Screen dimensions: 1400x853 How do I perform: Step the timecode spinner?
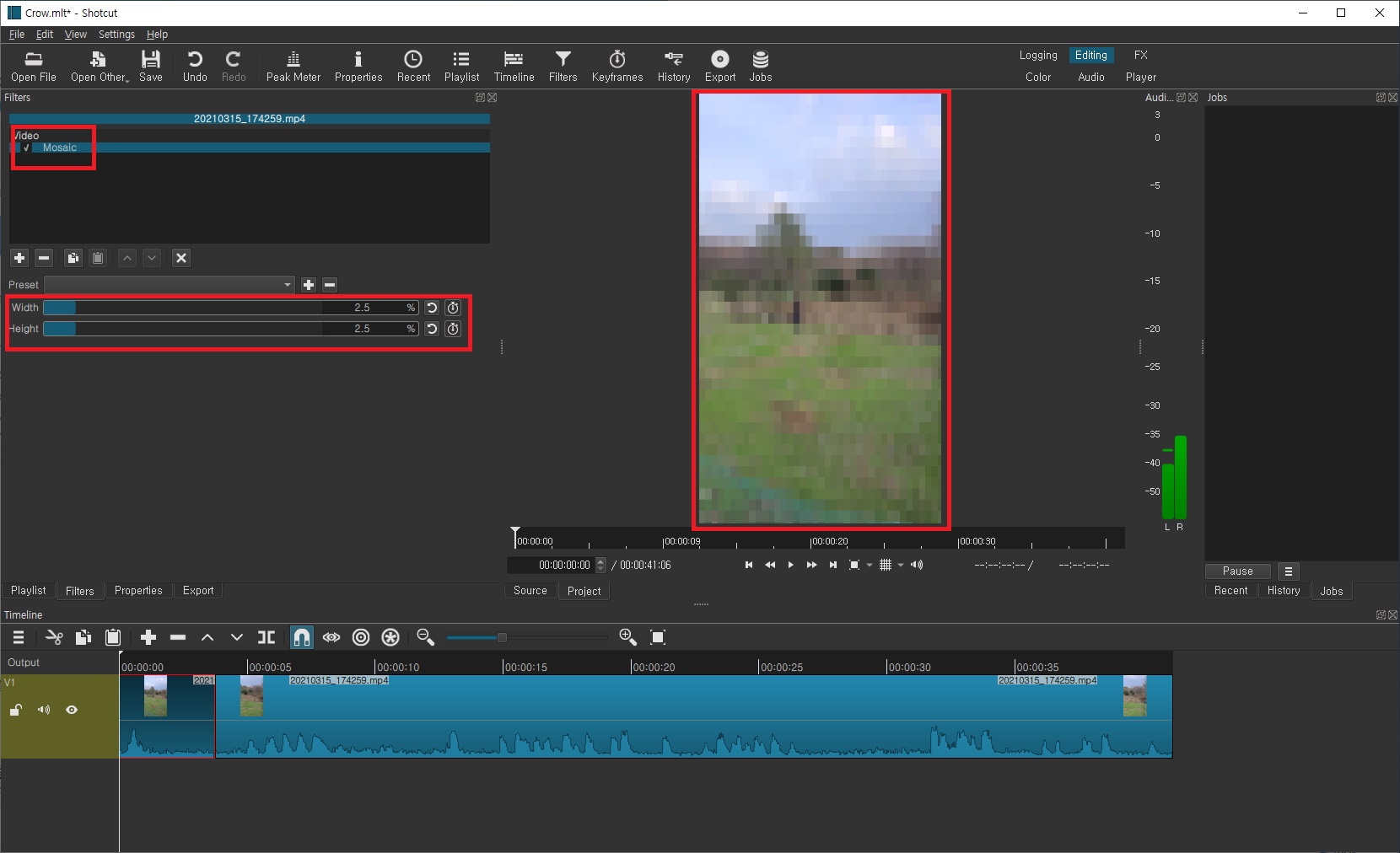[x=600, y=565]
